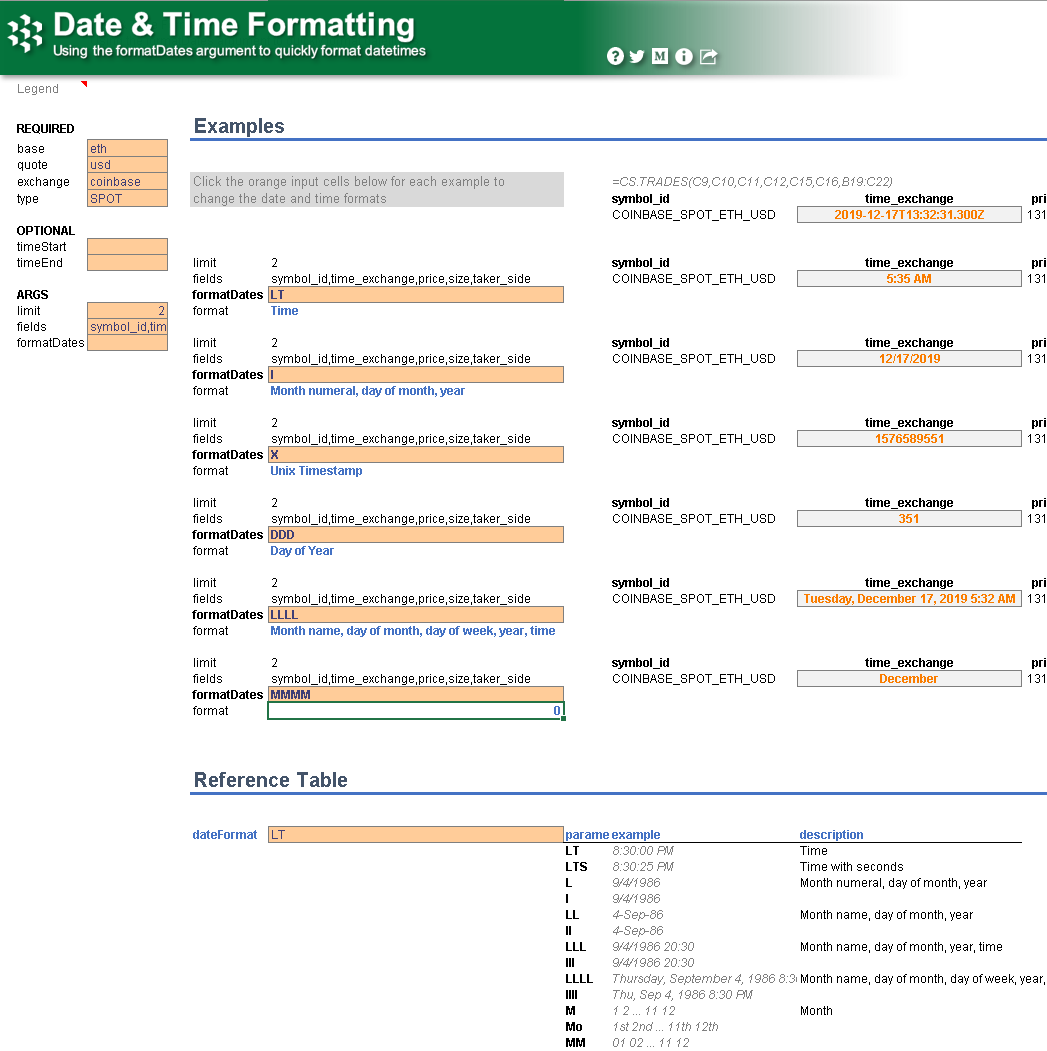Select the formatDates cell containing MMMM
The height and width of the screenshot is (1051, 1047).
click(x=415, y=694)
